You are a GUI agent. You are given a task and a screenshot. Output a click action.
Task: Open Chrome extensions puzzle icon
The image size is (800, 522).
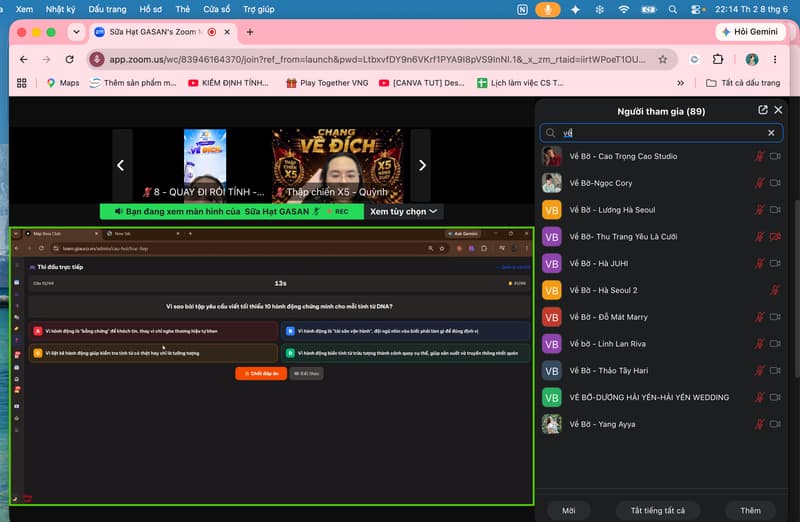(x=718, y=59)
